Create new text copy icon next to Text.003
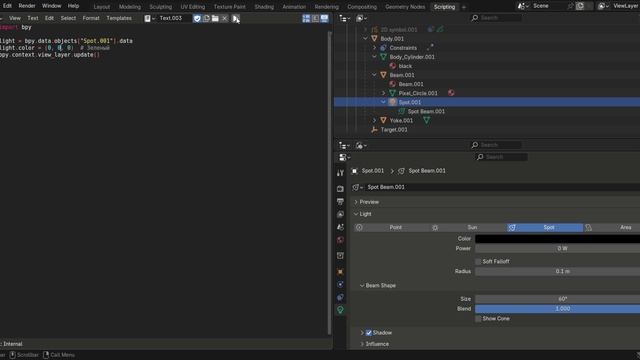The width and height of the screenshot is (640, 360). 206,18
